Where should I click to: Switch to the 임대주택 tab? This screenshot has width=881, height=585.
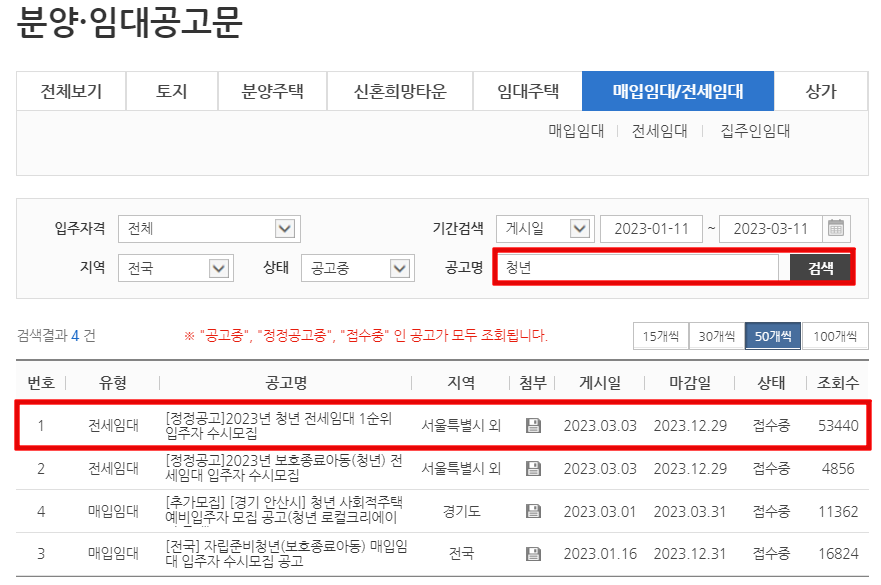528,91
